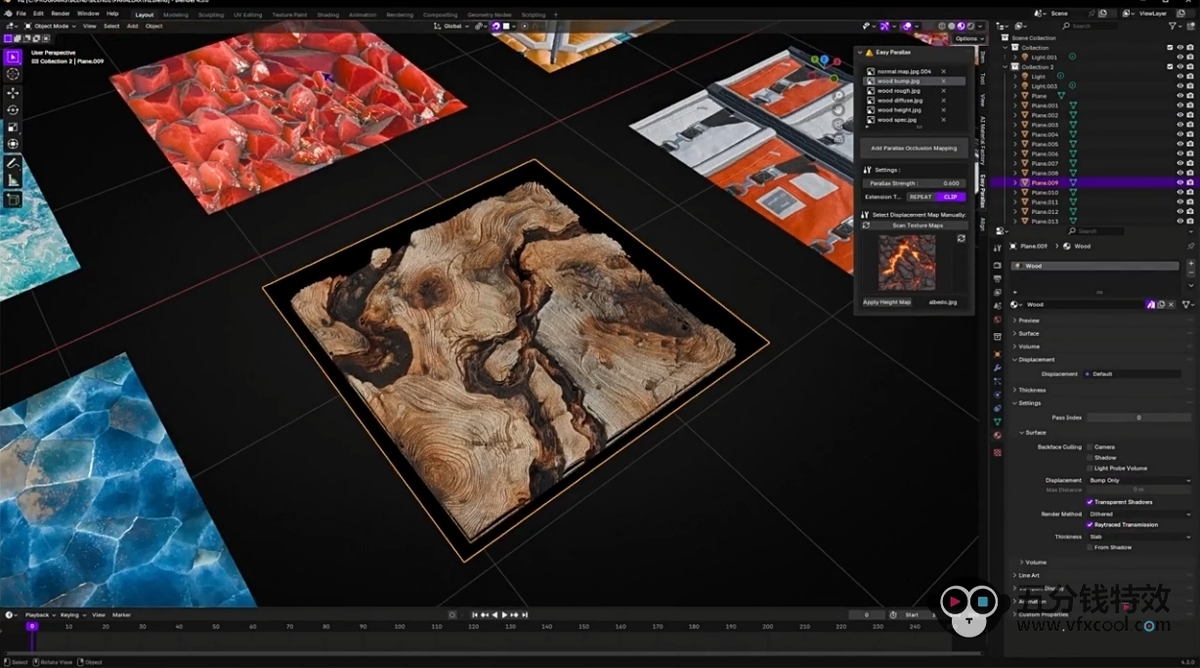Enable Thickness From Shadow checkbox

tap(1090, 547)
